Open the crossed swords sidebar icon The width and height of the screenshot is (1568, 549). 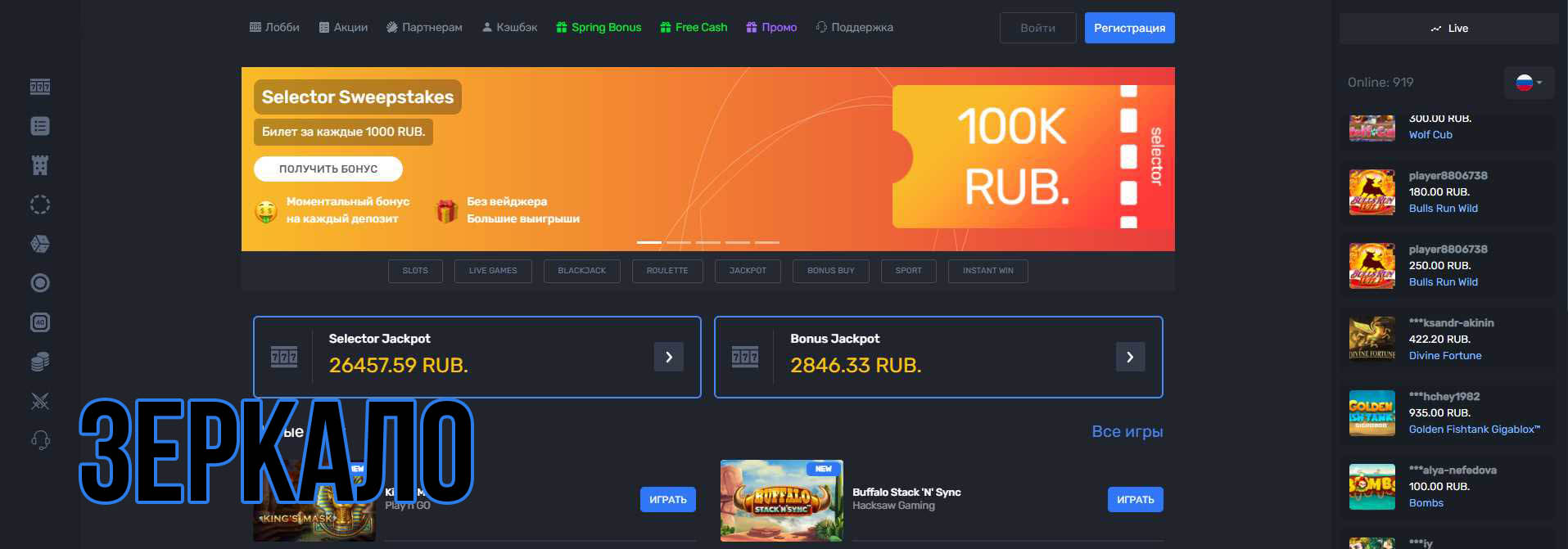click(40, 401)
